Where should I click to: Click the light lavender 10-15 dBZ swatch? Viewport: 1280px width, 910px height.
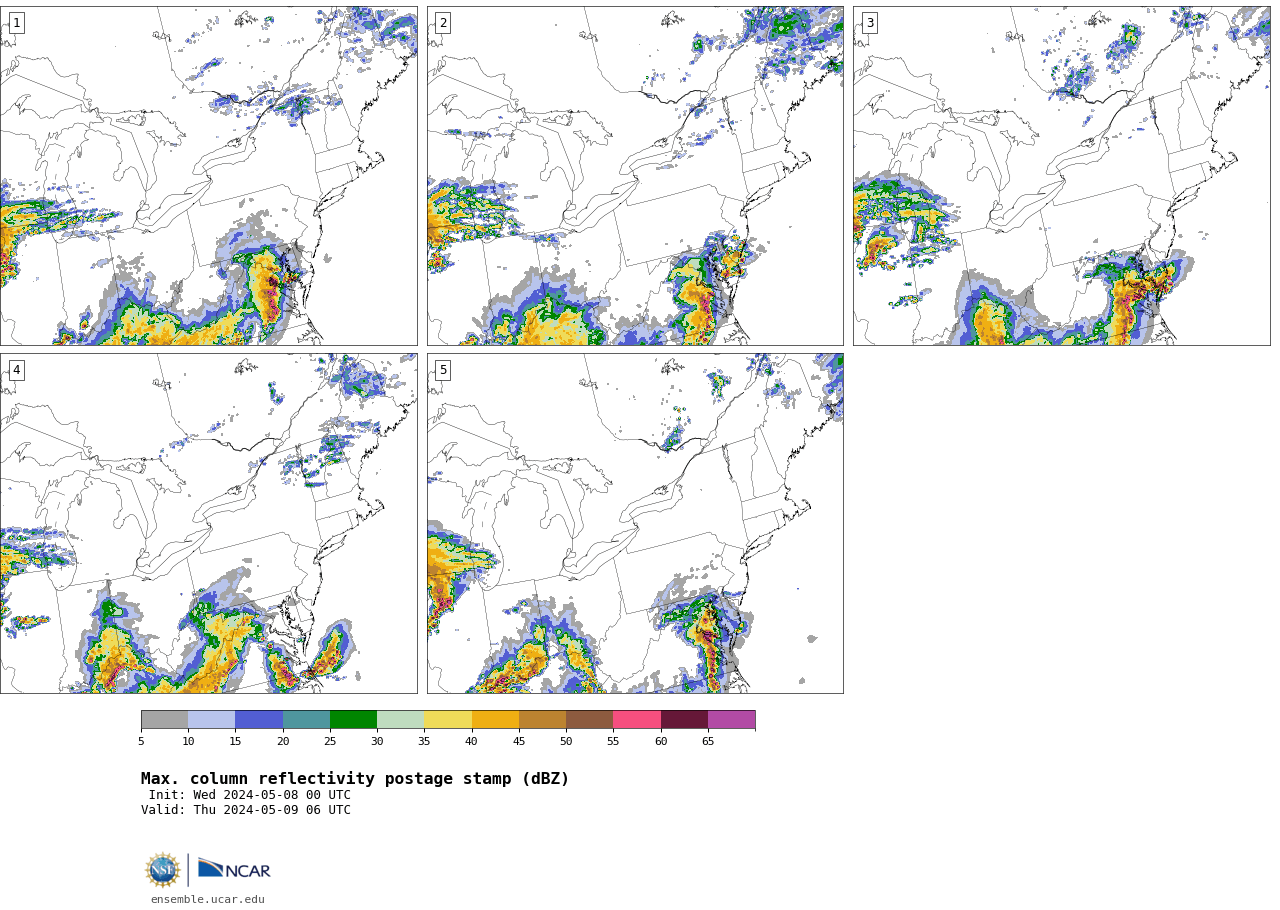[211, 720]
